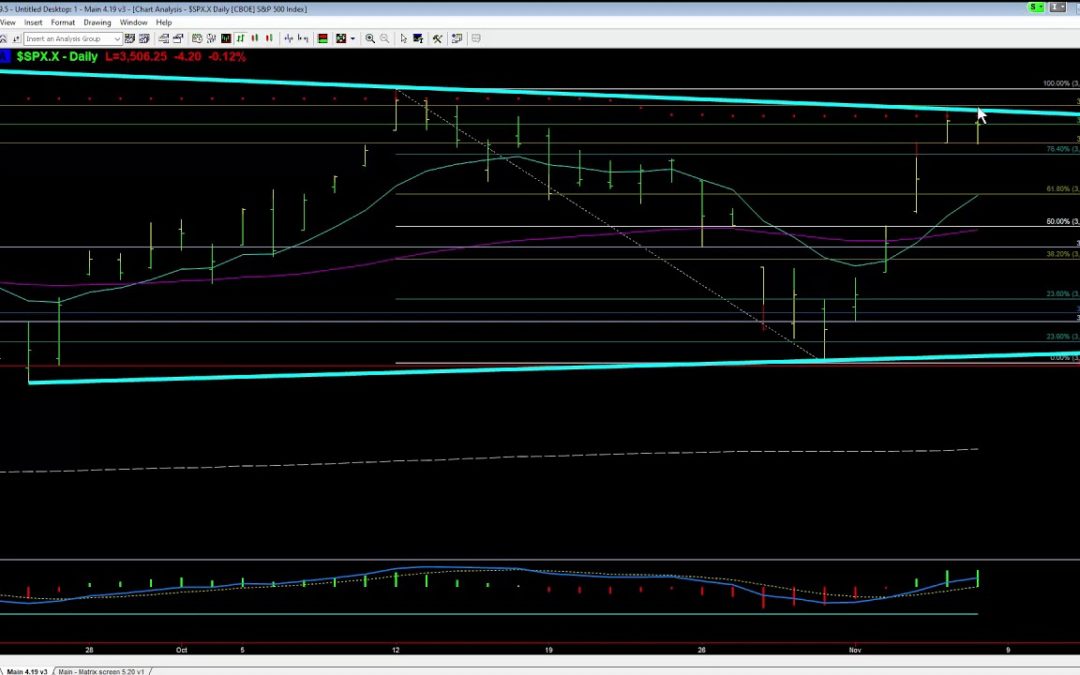Click the L=3,506.25 last price text
1080x675 pixels.
pyautogui.click(x=136, y=56)
